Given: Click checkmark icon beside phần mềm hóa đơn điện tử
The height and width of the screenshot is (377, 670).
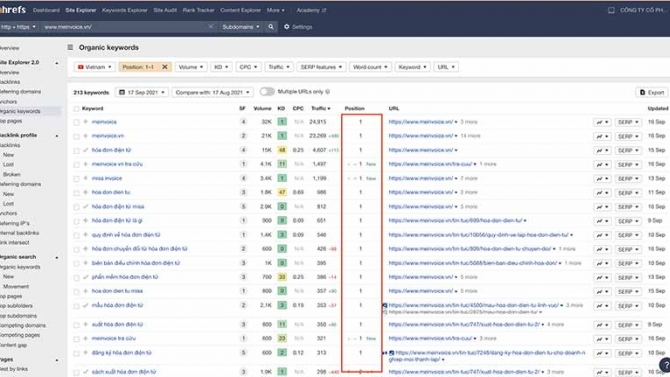Looking at the screenshot, I should [85, 277].
